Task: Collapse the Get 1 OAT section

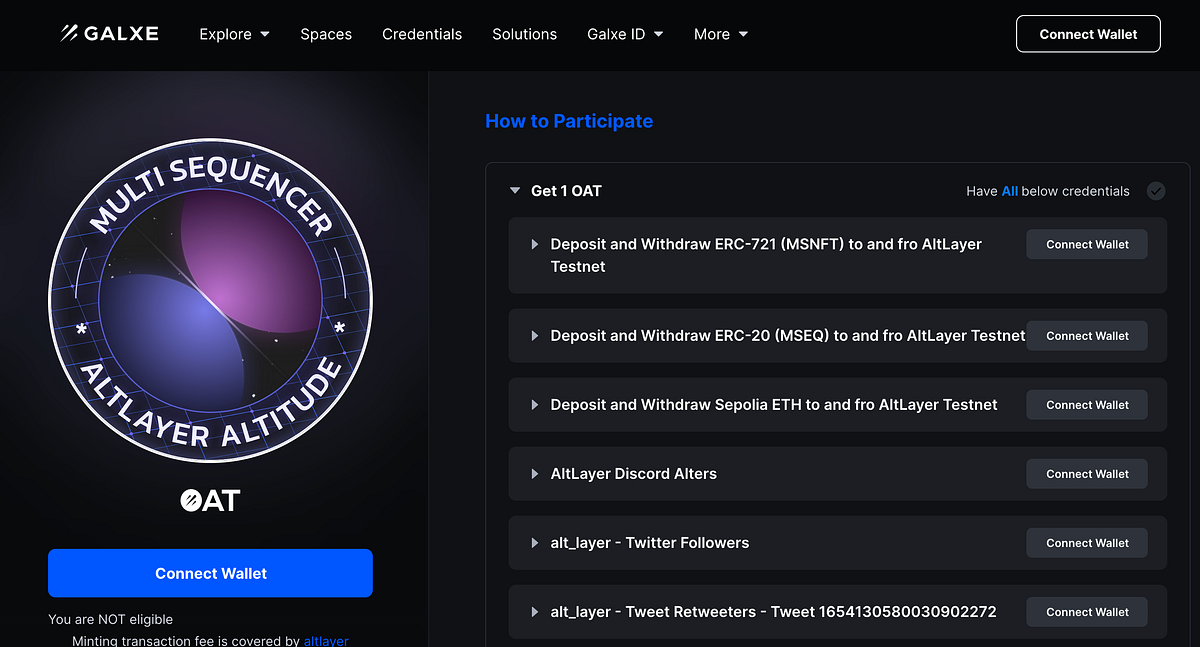Action: pos(514,191)
